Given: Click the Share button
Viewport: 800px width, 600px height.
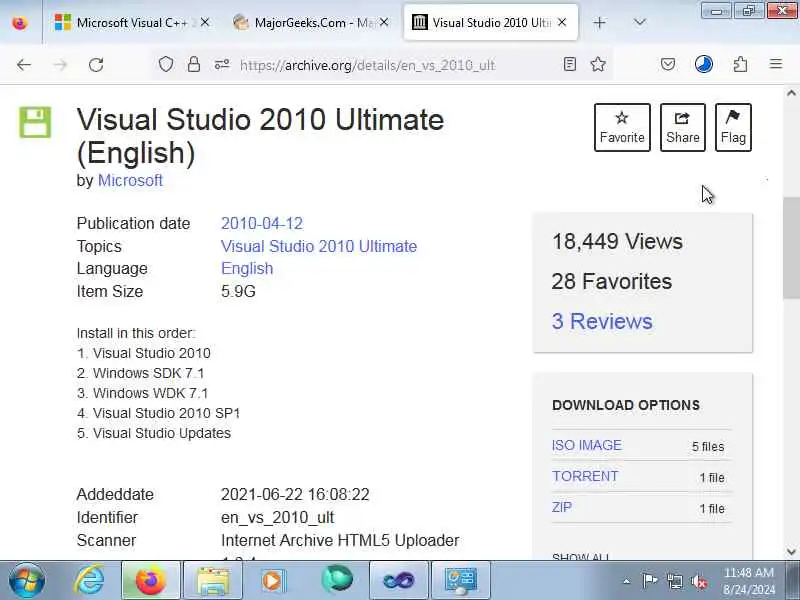Looking at the screenshot, I should 683,127.
